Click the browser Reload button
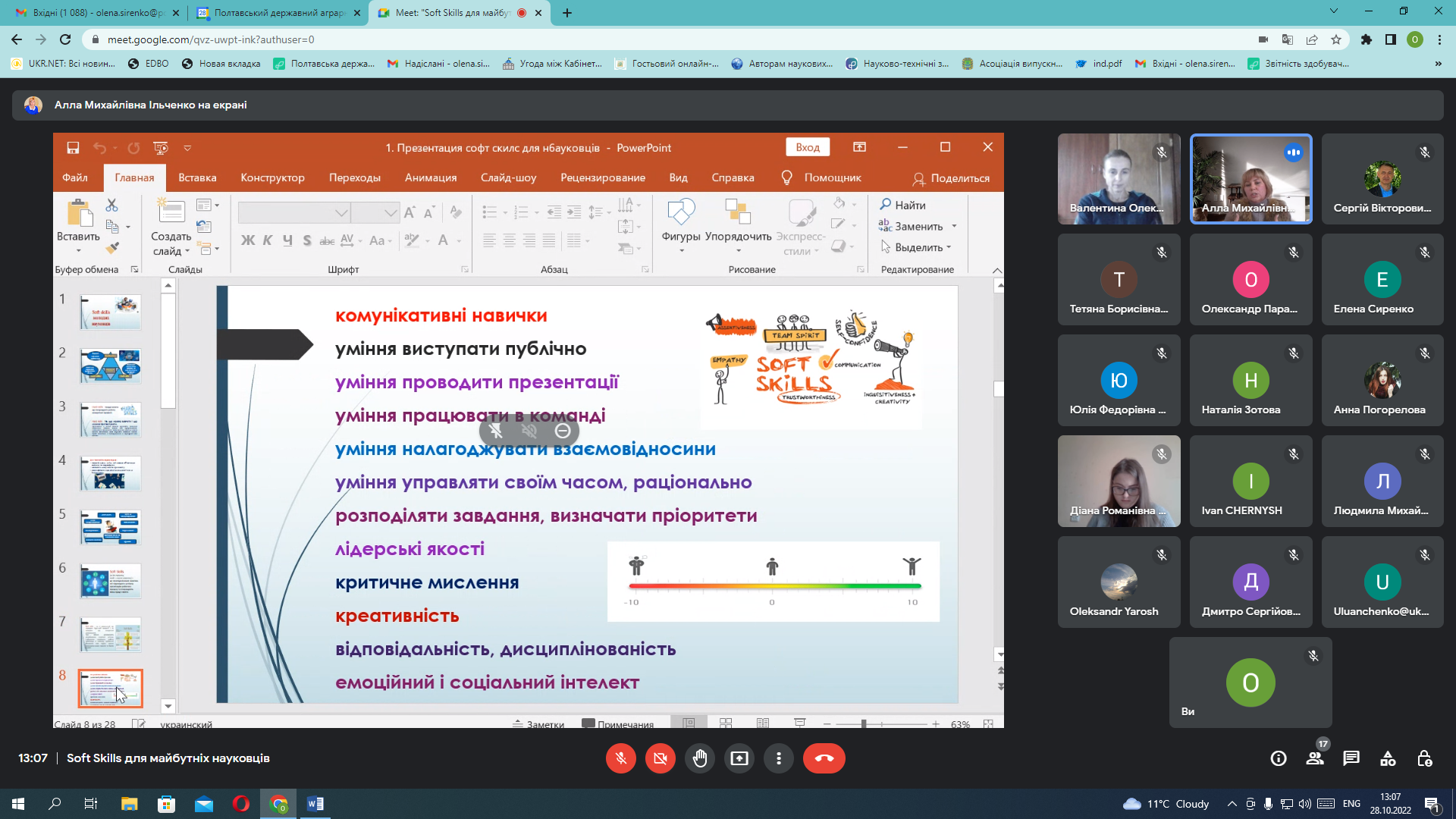This screenshot has width=1456, height=819. click(65, 39)
